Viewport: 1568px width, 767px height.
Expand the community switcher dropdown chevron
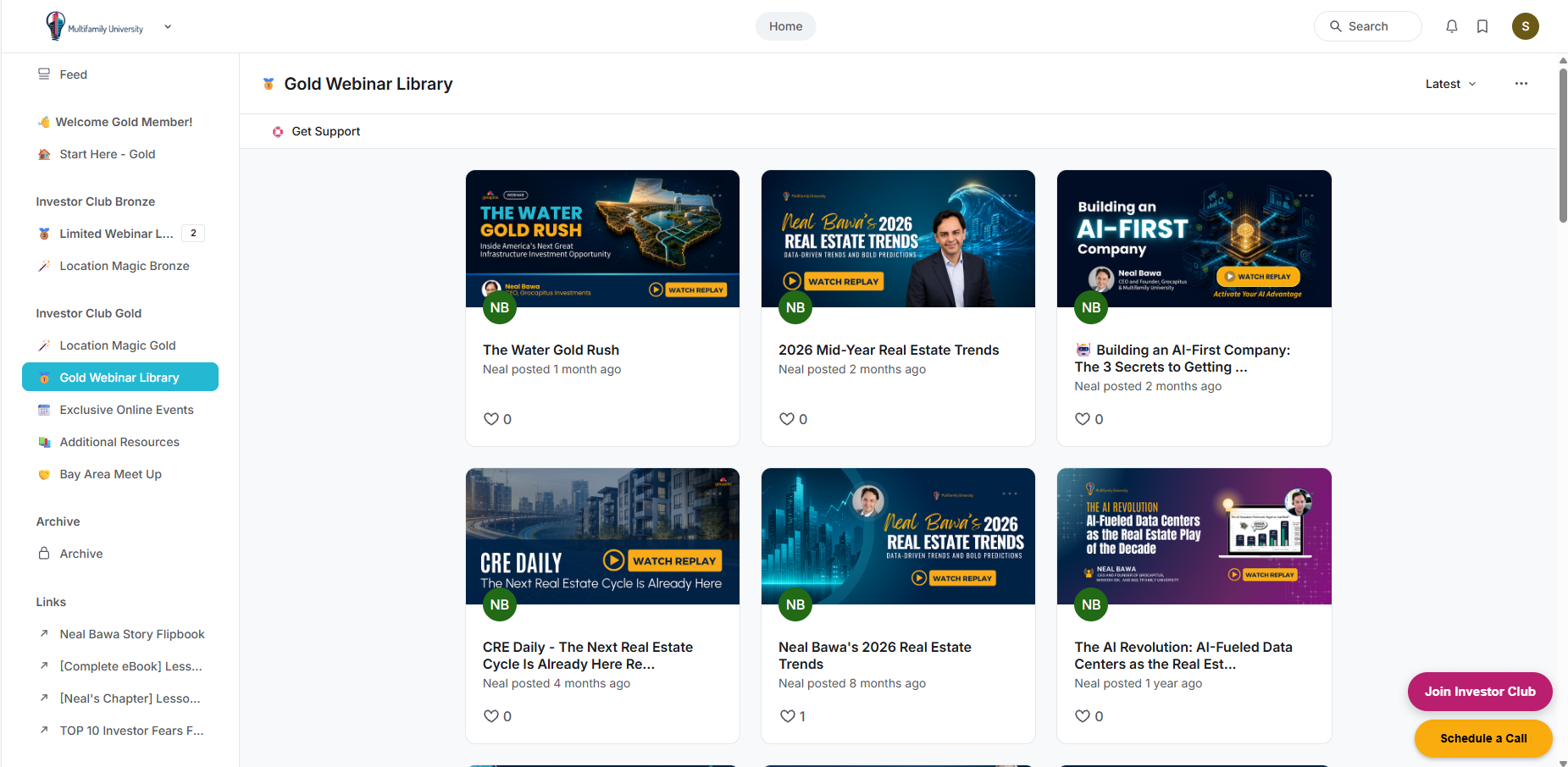[x=168, y=26]
